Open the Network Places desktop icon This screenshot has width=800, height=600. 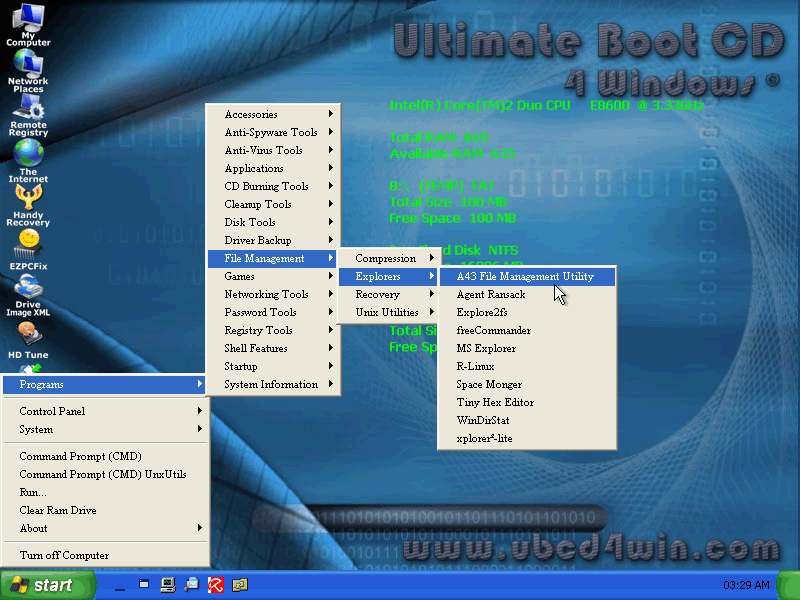click(x=28, y=71)
